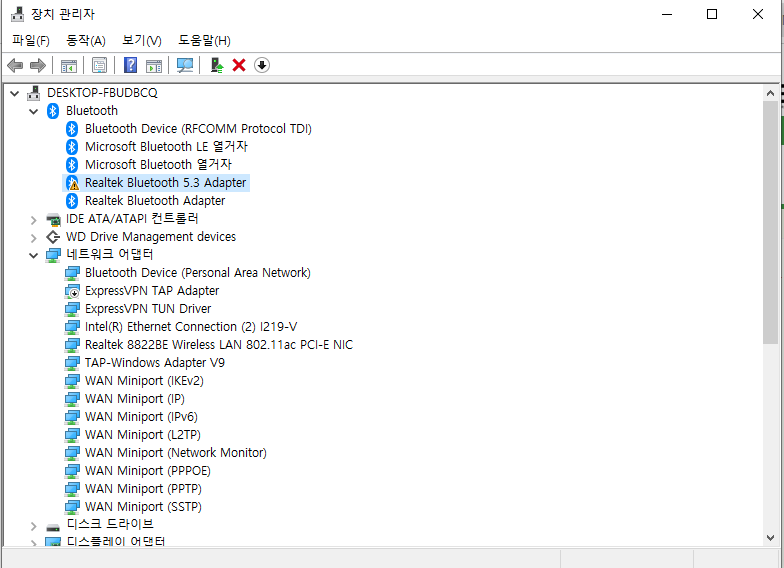Click the blue Help question mark icon

point(130,65)
